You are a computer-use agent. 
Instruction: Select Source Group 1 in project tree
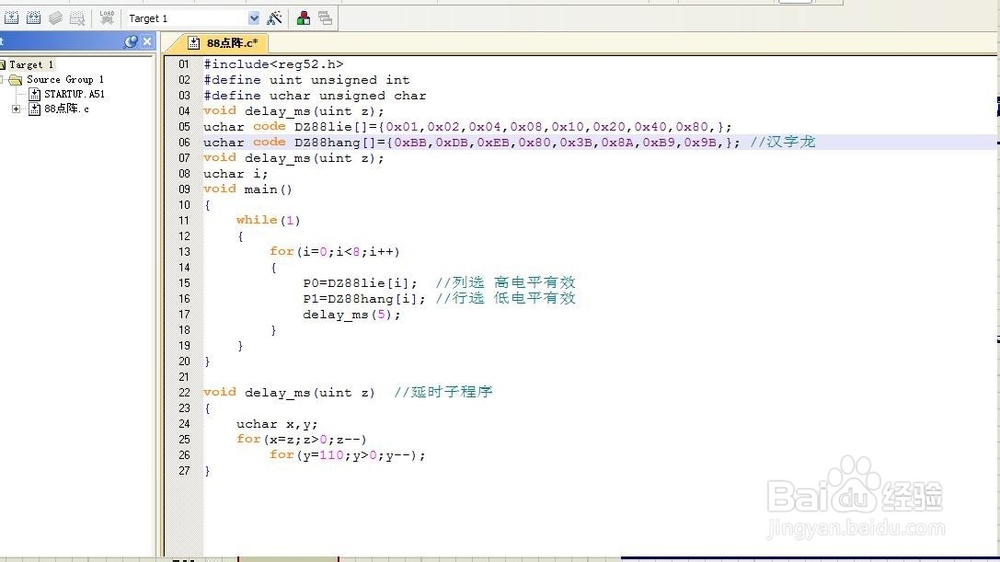pos(64,79)
